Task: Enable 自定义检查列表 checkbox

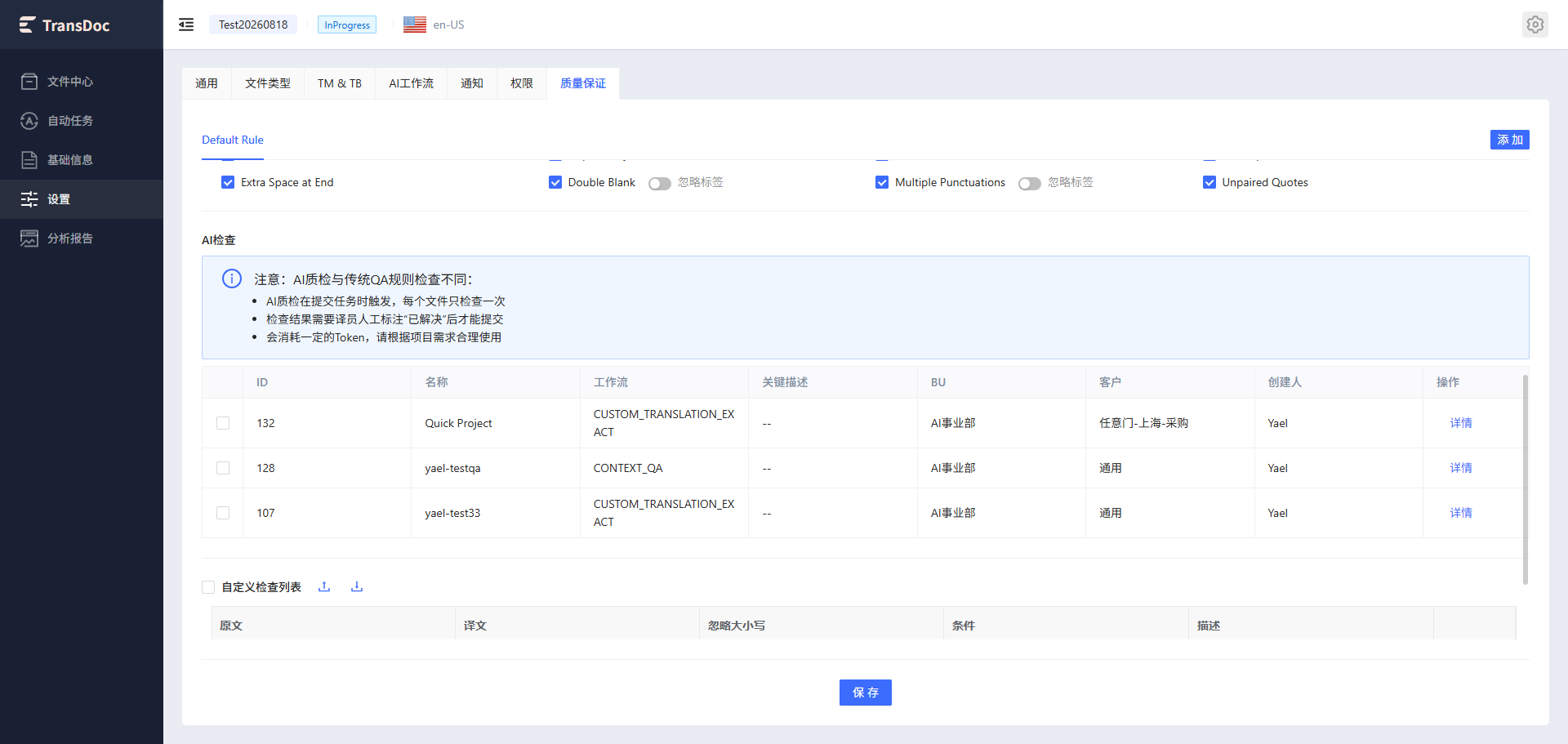Action: click(208, 587)
